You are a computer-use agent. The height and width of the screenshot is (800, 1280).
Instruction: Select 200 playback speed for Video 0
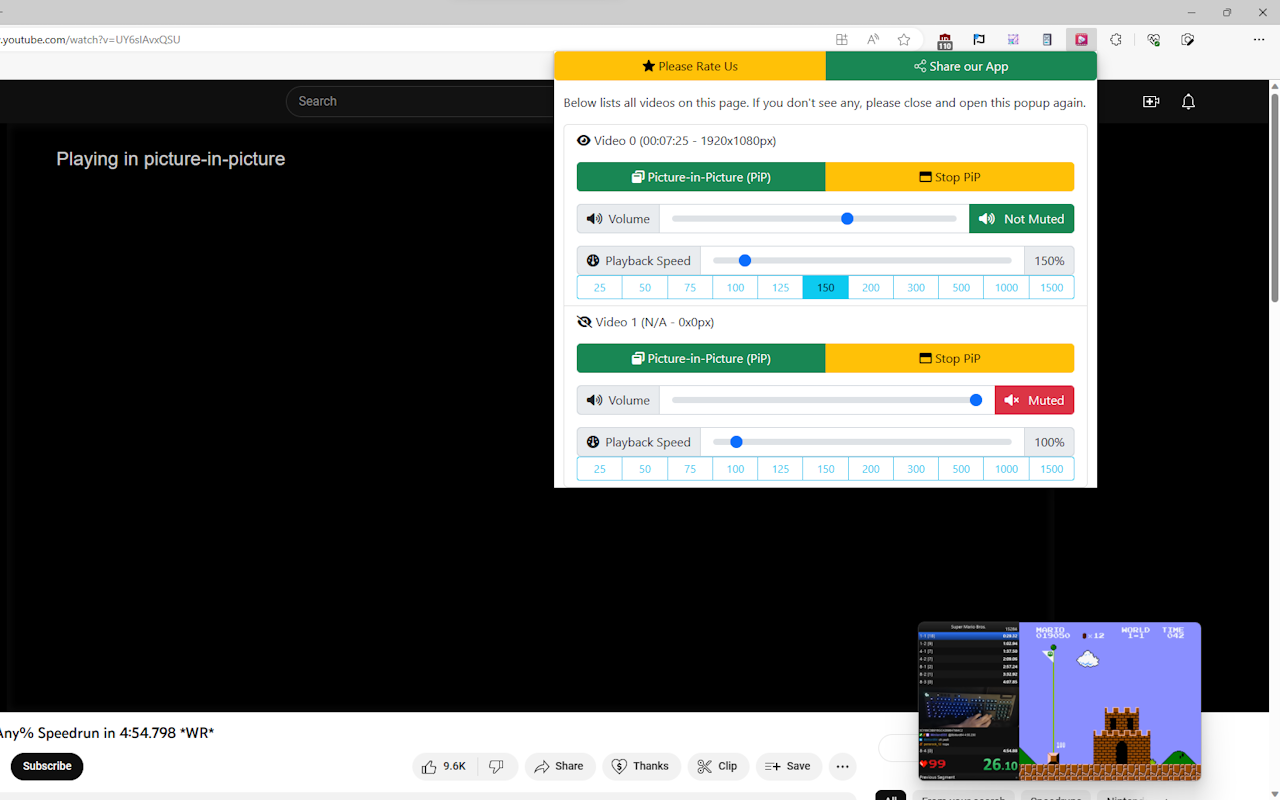(x=871, y=288)
